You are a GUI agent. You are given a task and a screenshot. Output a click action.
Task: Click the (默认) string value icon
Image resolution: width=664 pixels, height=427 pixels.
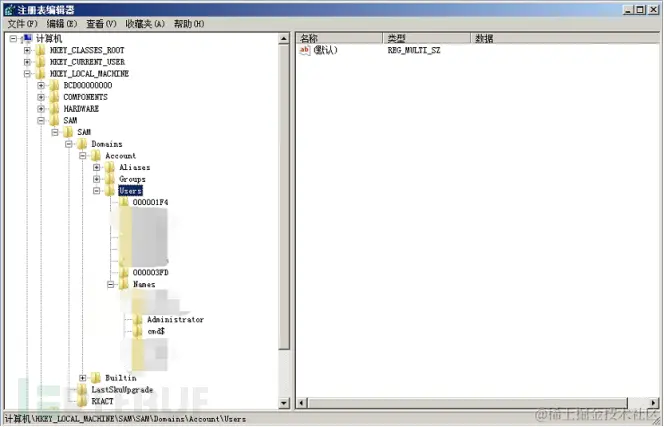click(x=304, y=50)
